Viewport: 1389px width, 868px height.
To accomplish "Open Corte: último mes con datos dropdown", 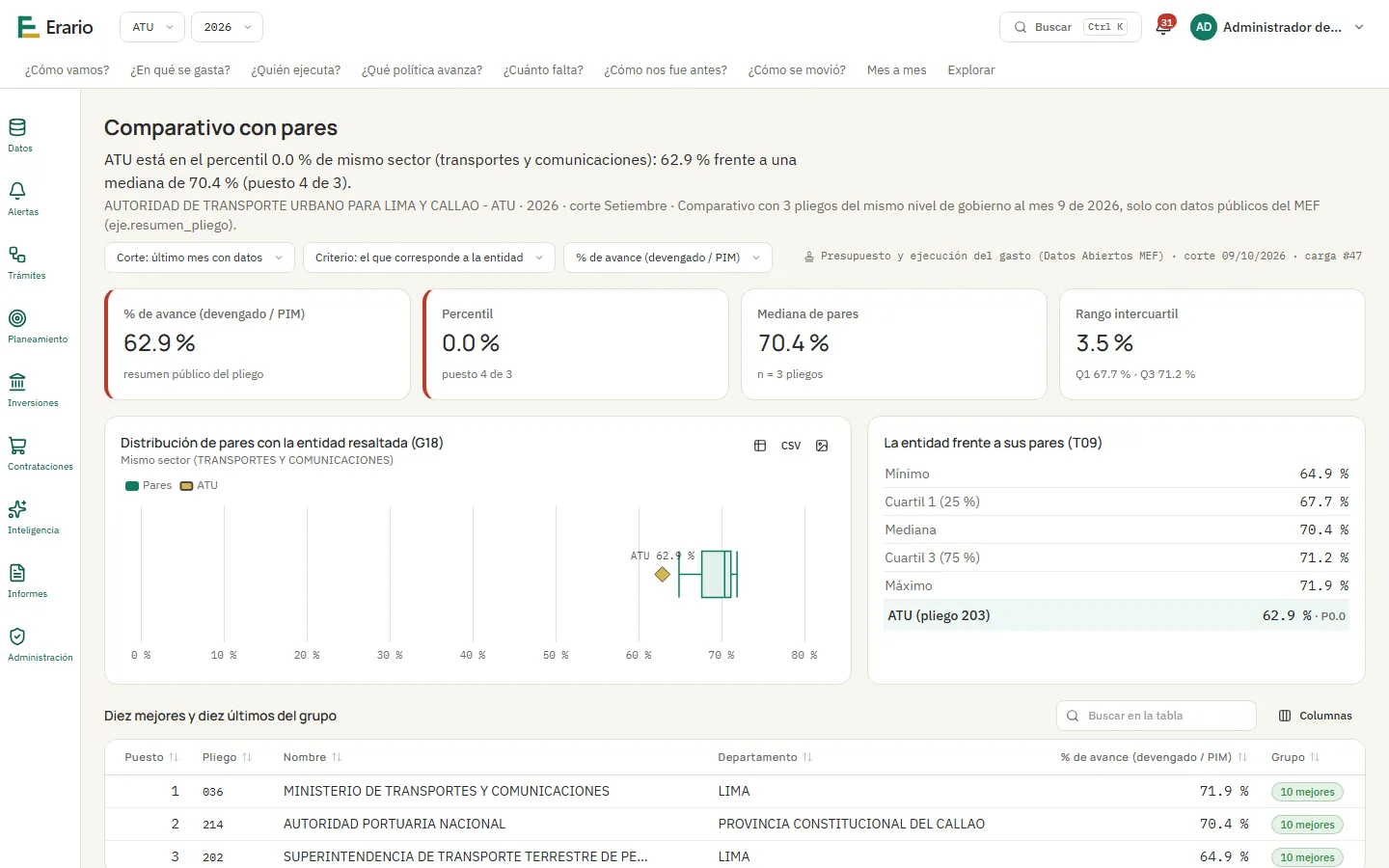I will [200, 258].
